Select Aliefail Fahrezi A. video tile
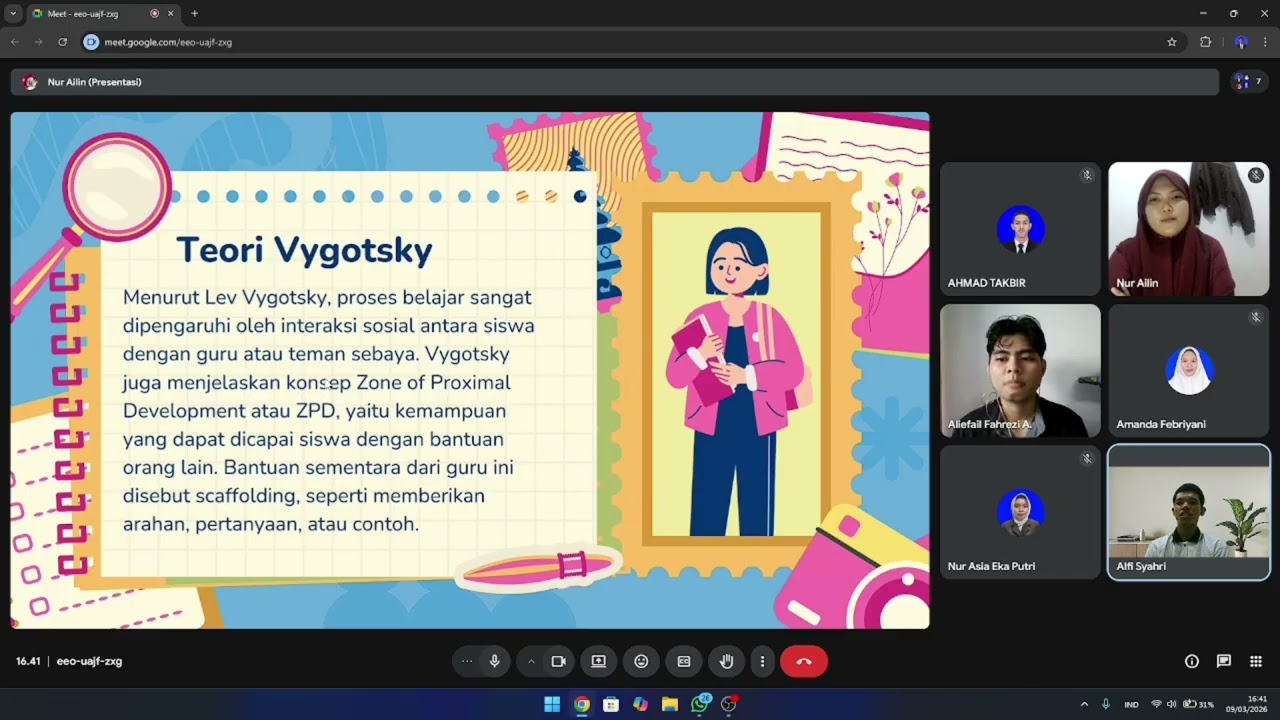The width and height of the screenshot is (1280, 720). [x=1020, y=371]
